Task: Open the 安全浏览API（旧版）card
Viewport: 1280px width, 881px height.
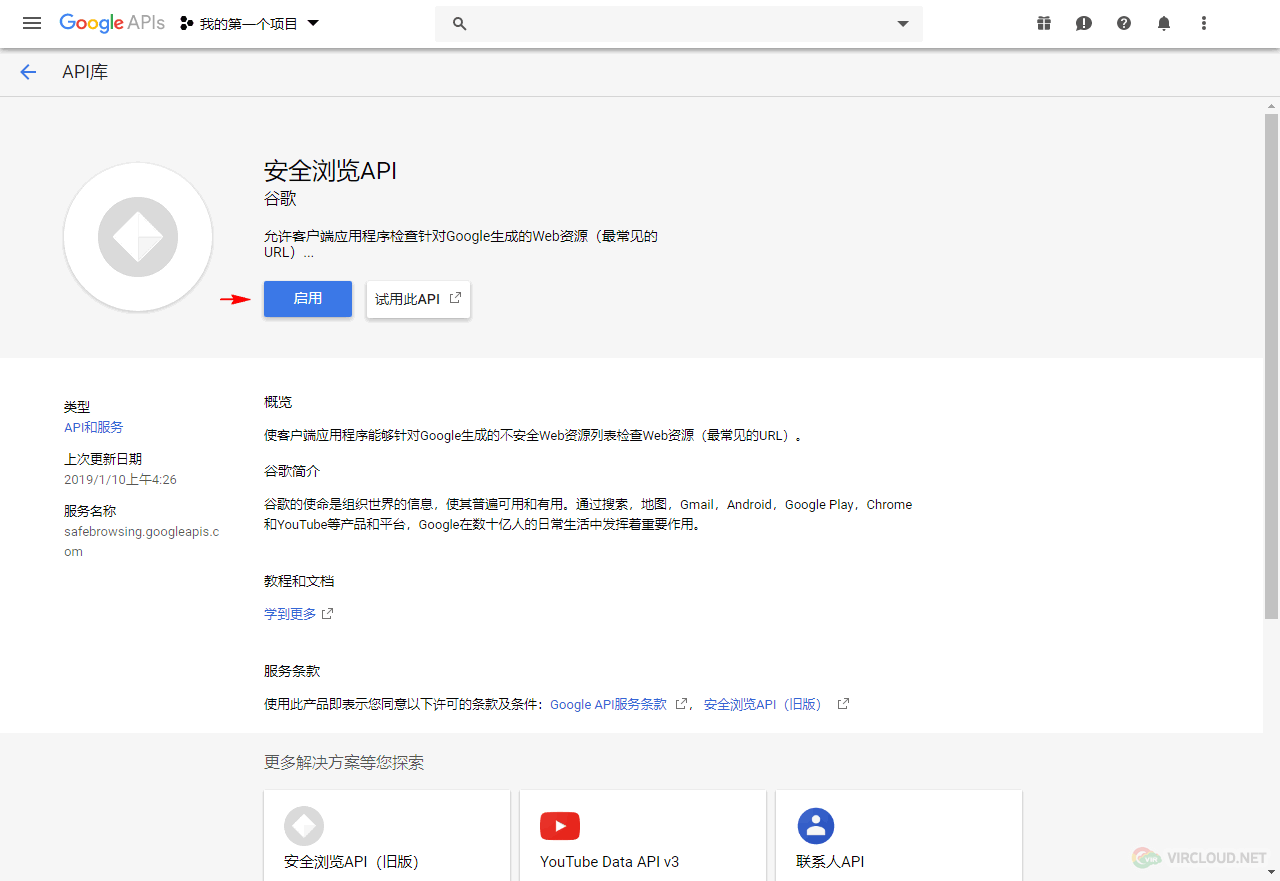Action: (387, 836)
